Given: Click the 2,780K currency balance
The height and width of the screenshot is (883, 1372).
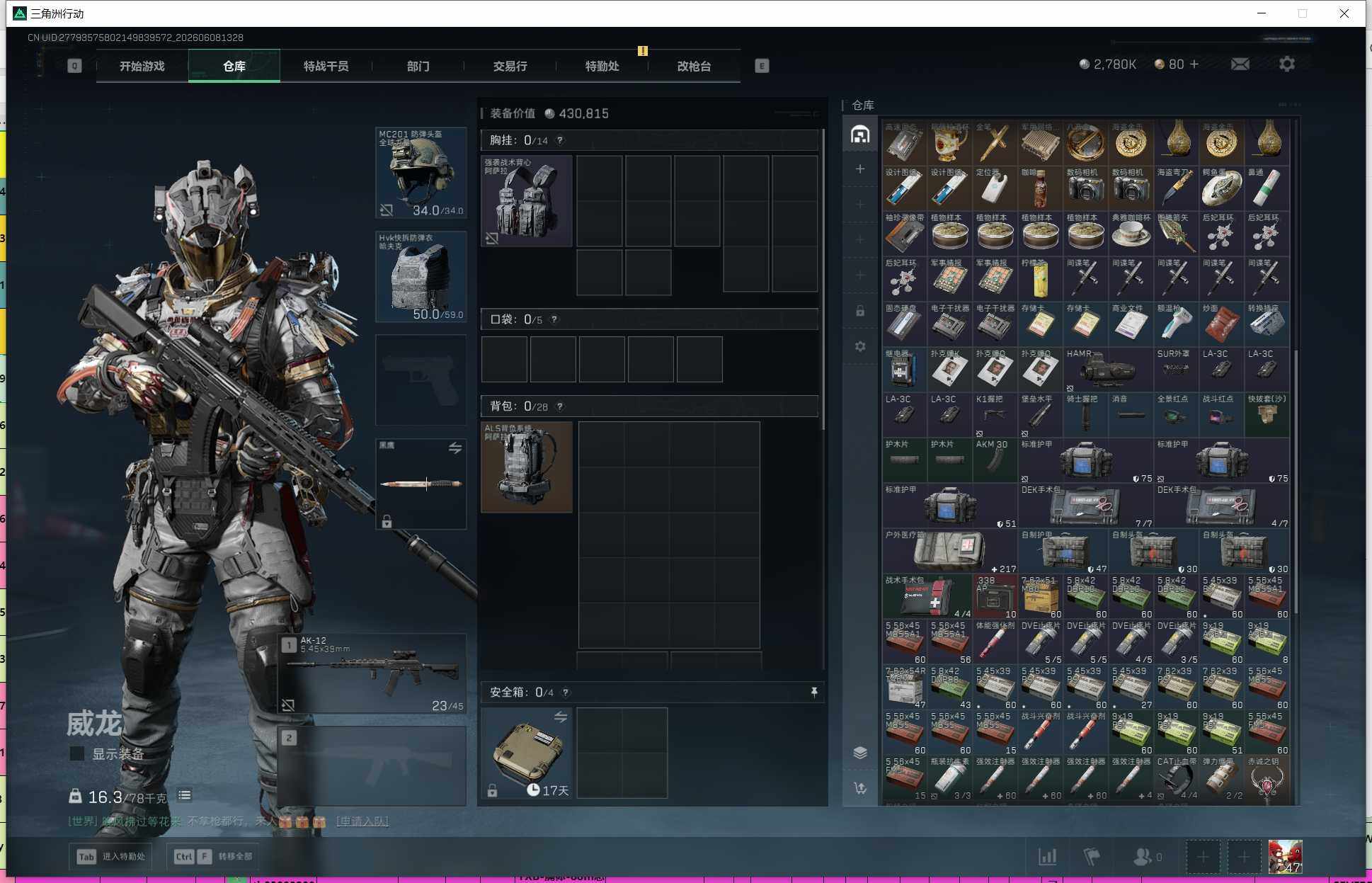Looking at the screenshot, I should pos(1108,64).
